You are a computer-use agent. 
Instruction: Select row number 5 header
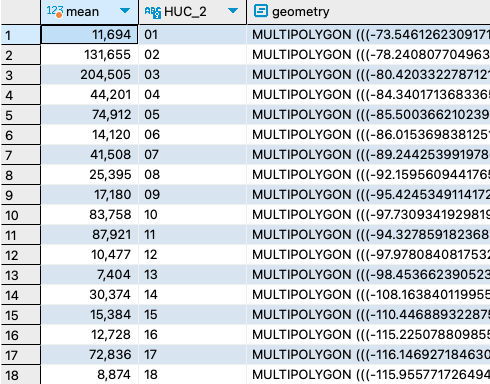coord(20,115)
